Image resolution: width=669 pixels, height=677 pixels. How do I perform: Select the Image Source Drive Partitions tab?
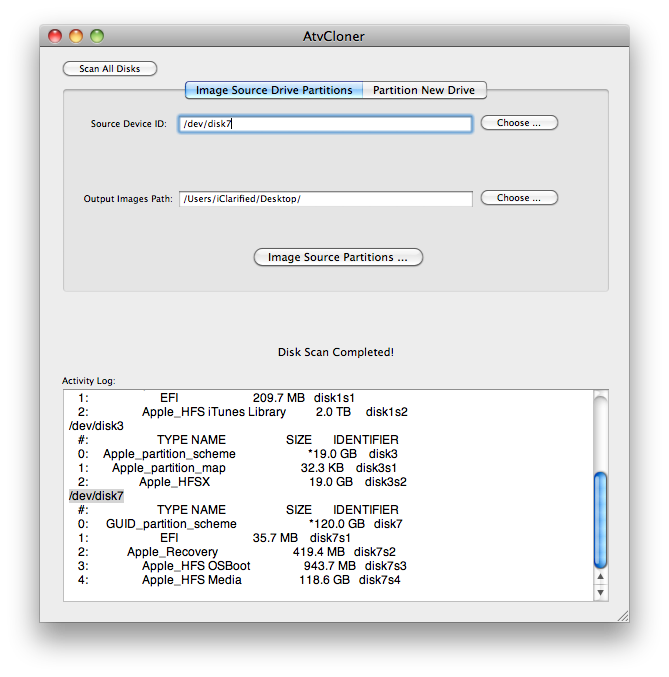point(273,90)
